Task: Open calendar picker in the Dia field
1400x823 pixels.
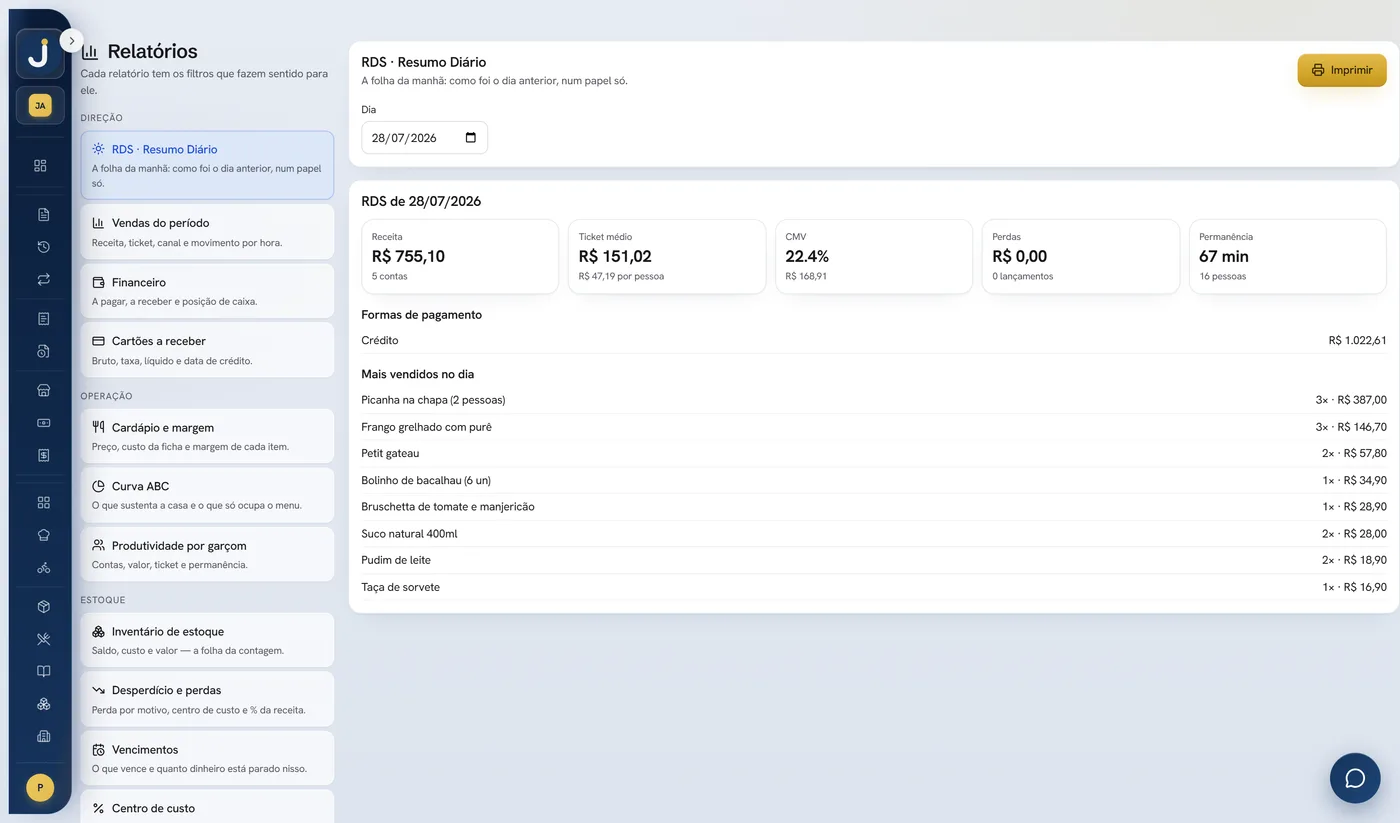Action: point(471,138)
